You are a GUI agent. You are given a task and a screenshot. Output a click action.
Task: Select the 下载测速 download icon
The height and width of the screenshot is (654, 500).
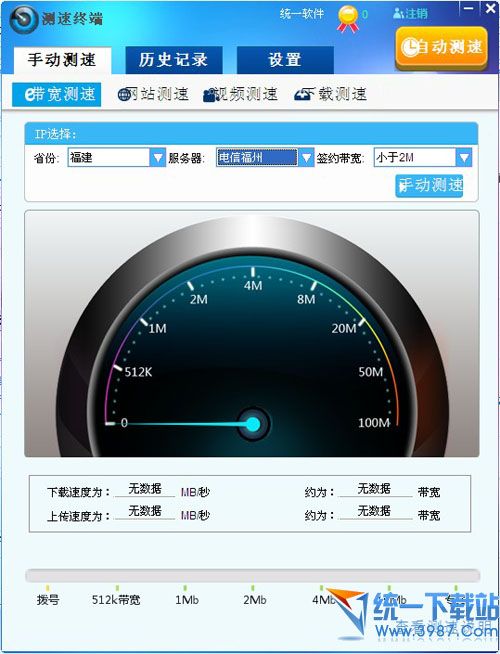(x=303, y=95)
